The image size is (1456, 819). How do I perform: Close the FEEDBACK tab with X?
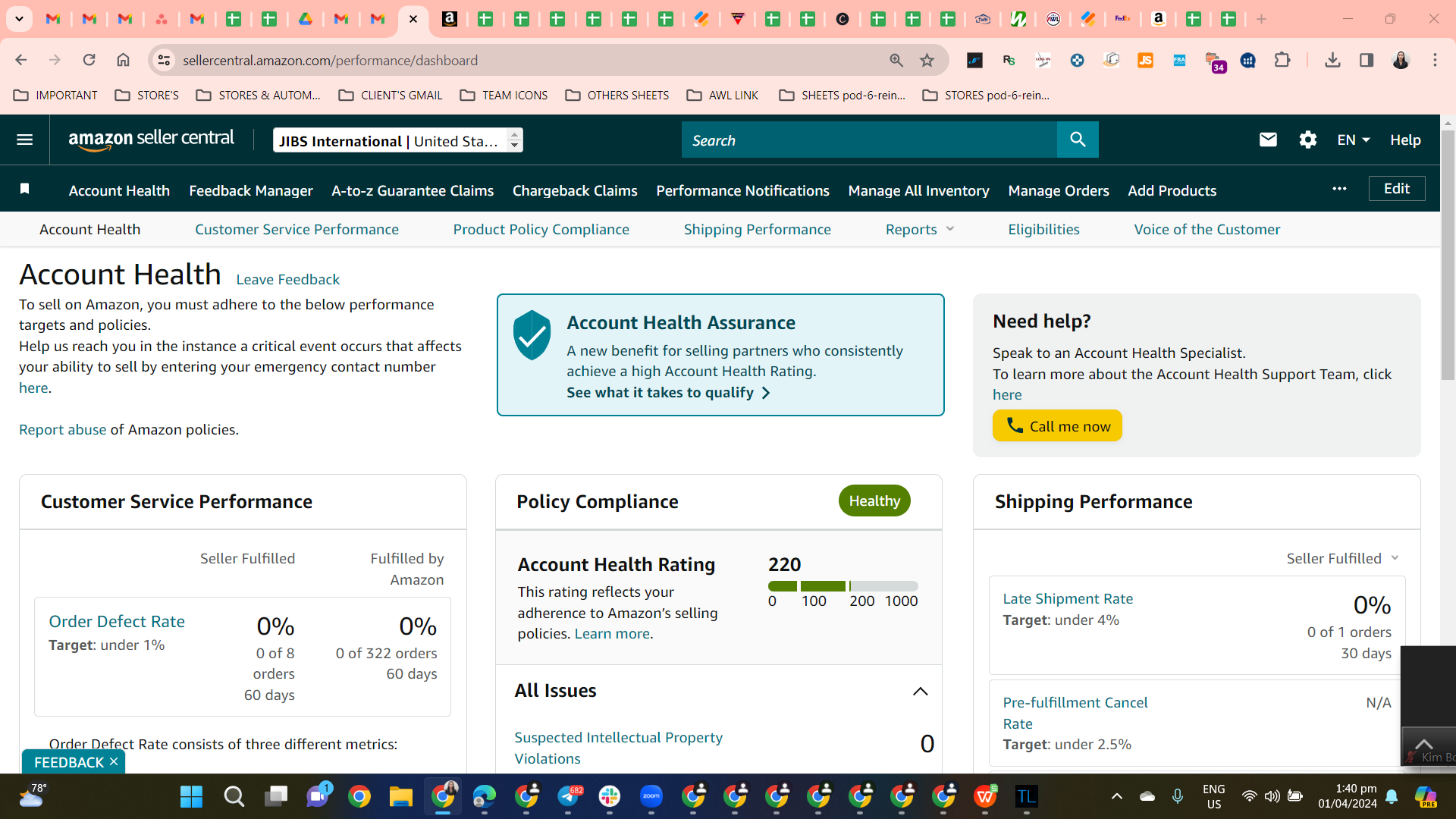pyautogui.click(x=114, y=761)
